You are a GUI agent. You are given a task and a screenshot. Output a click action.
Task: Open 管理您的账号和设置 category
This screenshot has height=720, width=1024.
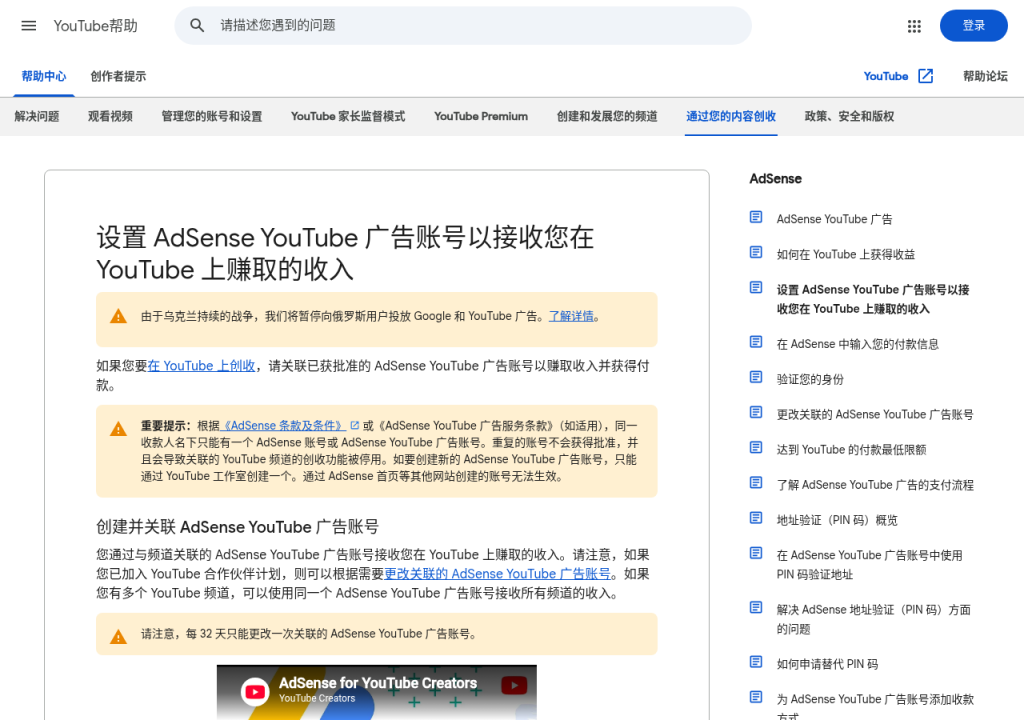click(x=212, y=116)
